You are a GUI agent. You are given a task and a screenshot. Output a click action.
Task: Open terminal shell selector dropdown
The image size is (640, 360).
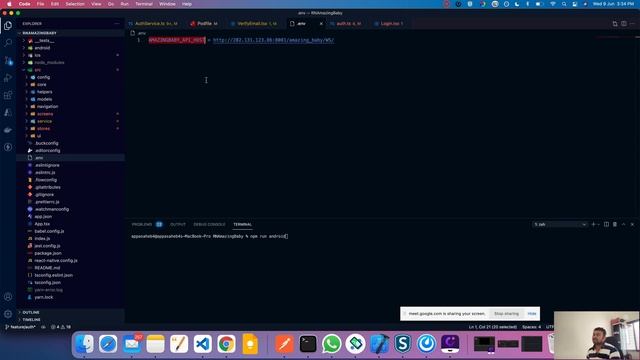(x=560, y=224)
